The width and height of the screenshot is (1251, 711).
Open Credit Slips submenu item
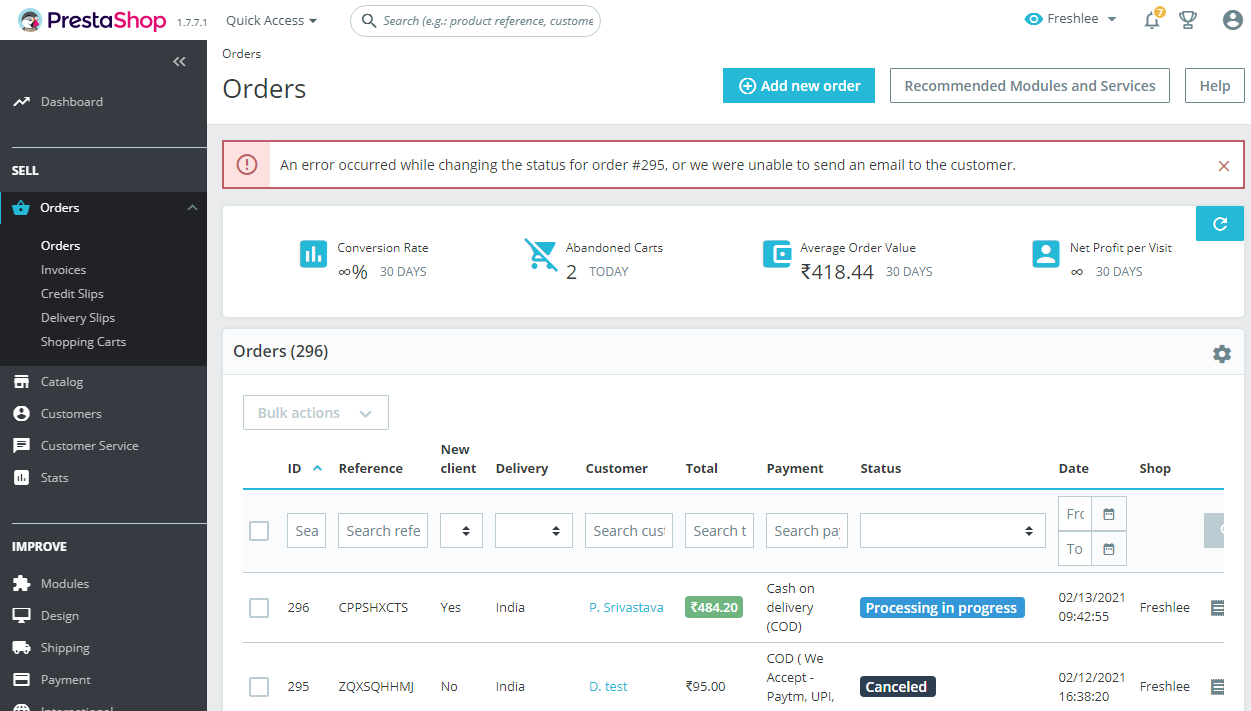[x=72, y=294]
